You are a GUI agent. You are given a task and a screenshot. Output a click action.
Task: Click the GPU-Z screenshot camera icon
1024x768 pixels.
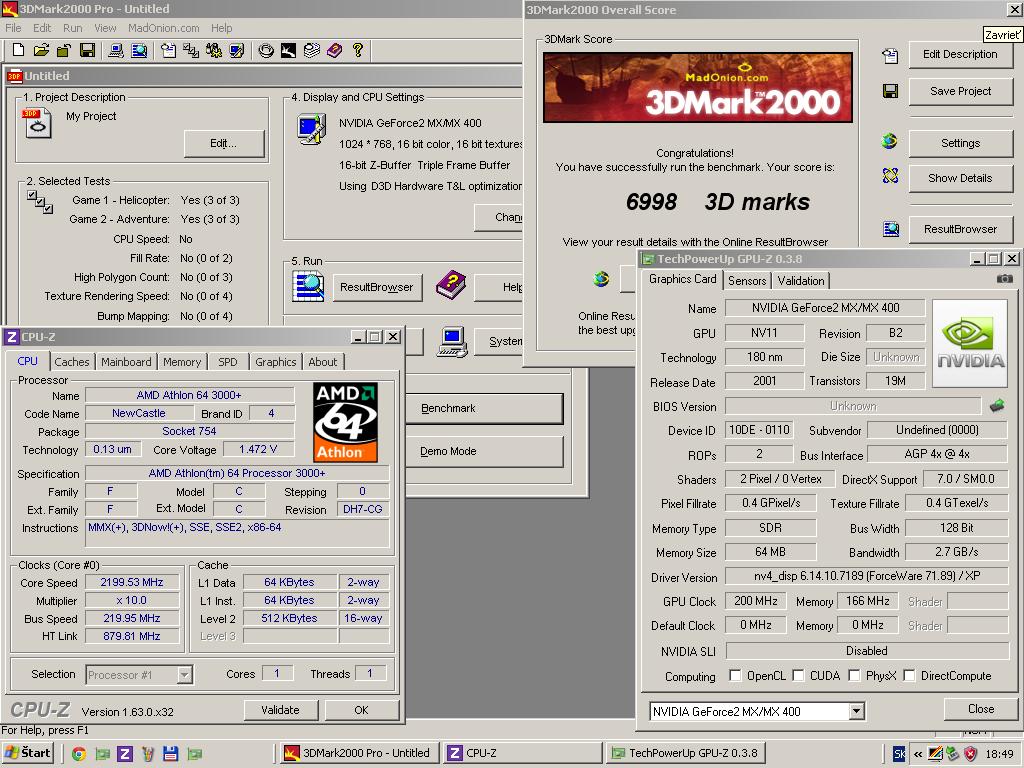1004,279
